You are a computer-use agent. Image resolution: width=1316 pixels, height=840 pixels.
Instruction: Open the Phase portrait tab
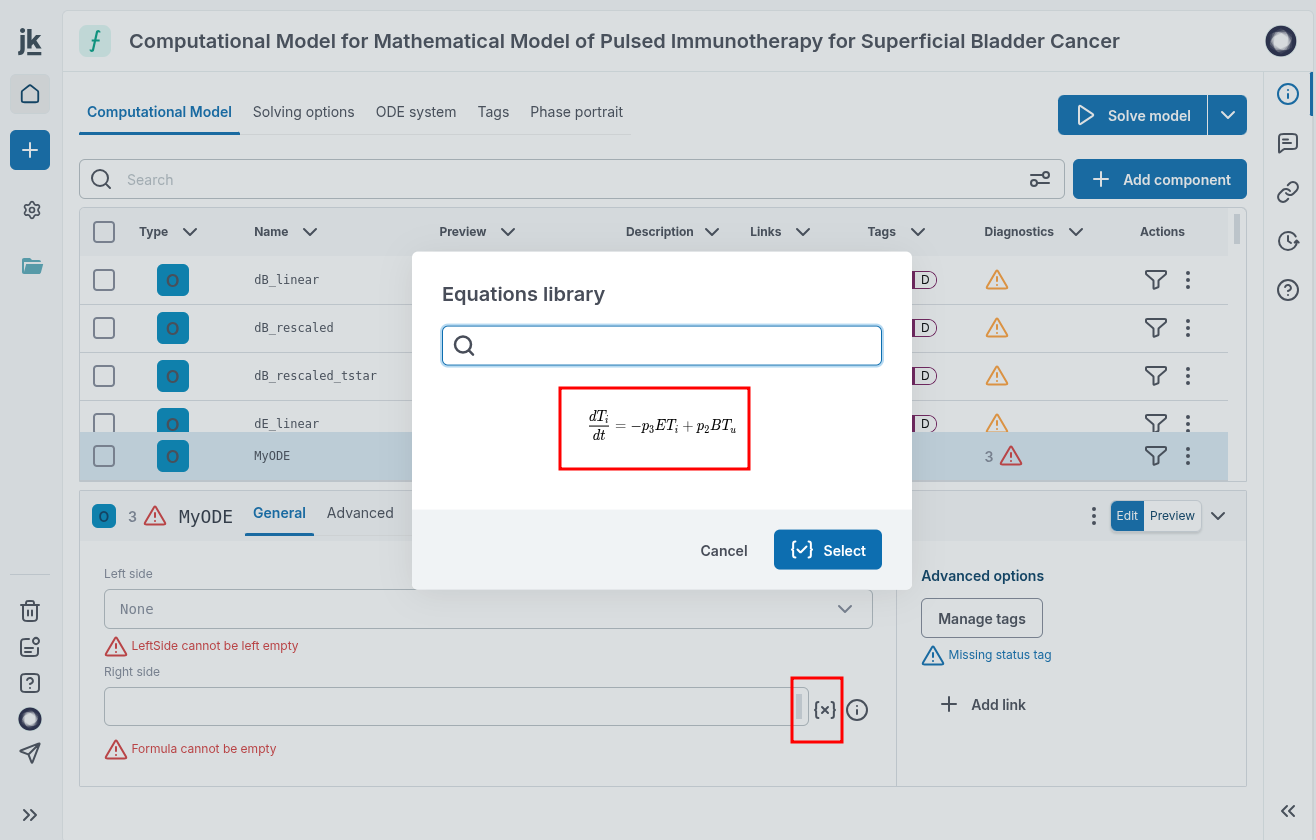(x=576, y=112)
